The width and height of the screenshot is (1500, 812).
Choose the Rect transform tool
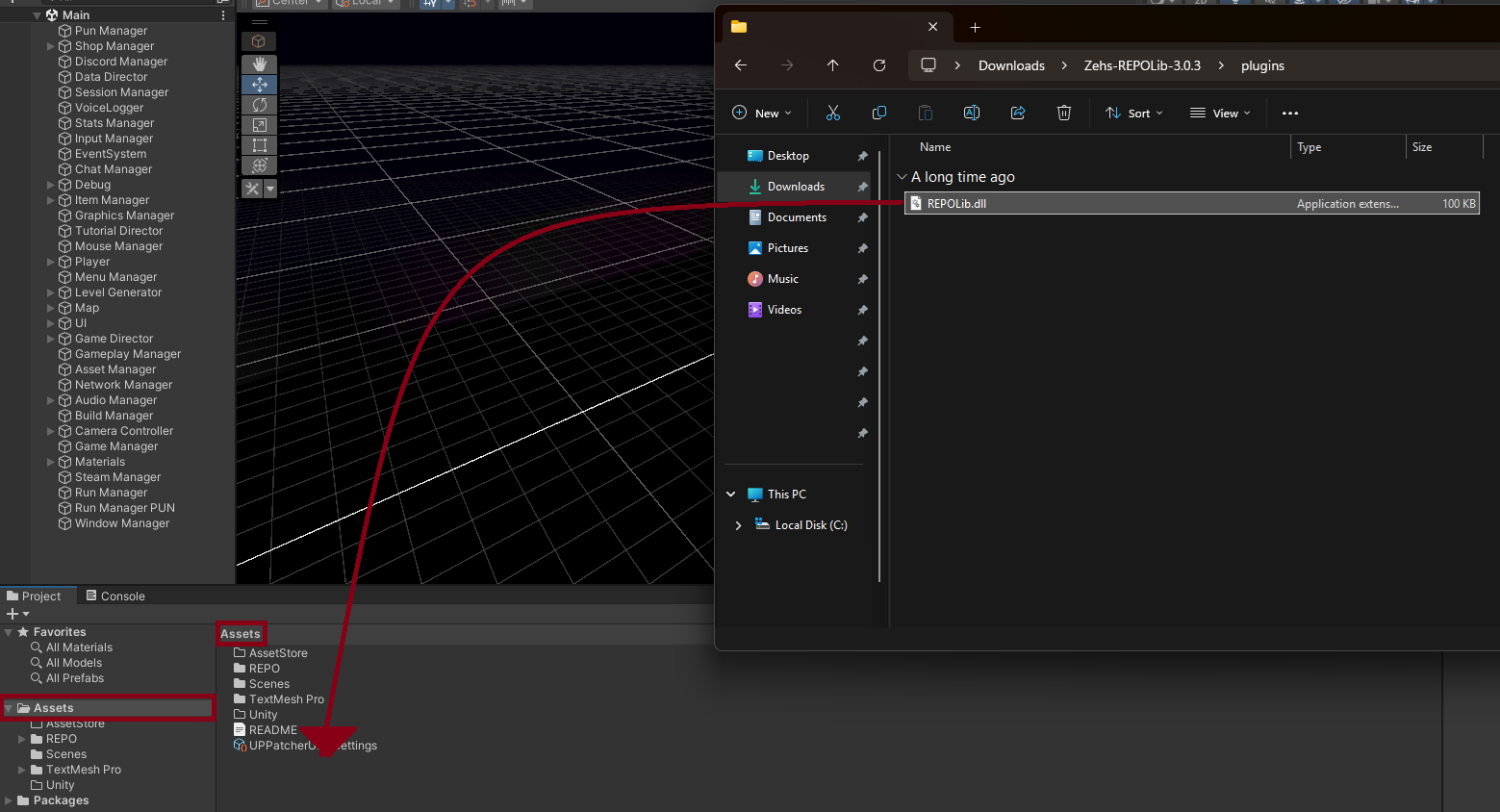(x=258, y=144)
